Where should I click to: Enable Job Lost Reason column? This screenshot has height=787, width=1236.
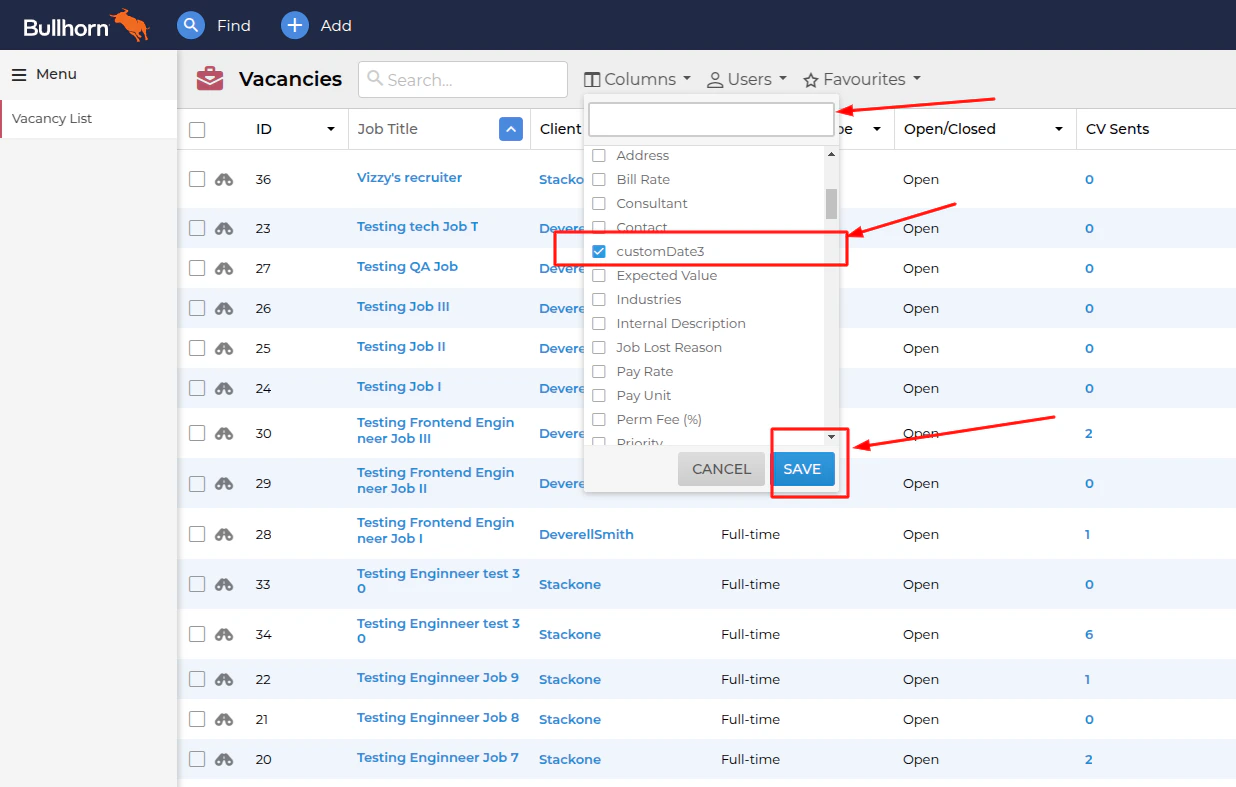click(599, 347)
